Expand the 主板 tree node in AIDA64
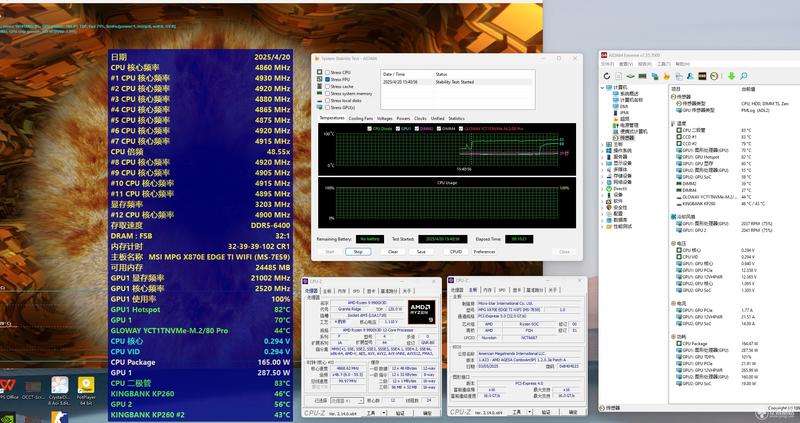This screenshot has height=423, width=800. pos(602,144)
